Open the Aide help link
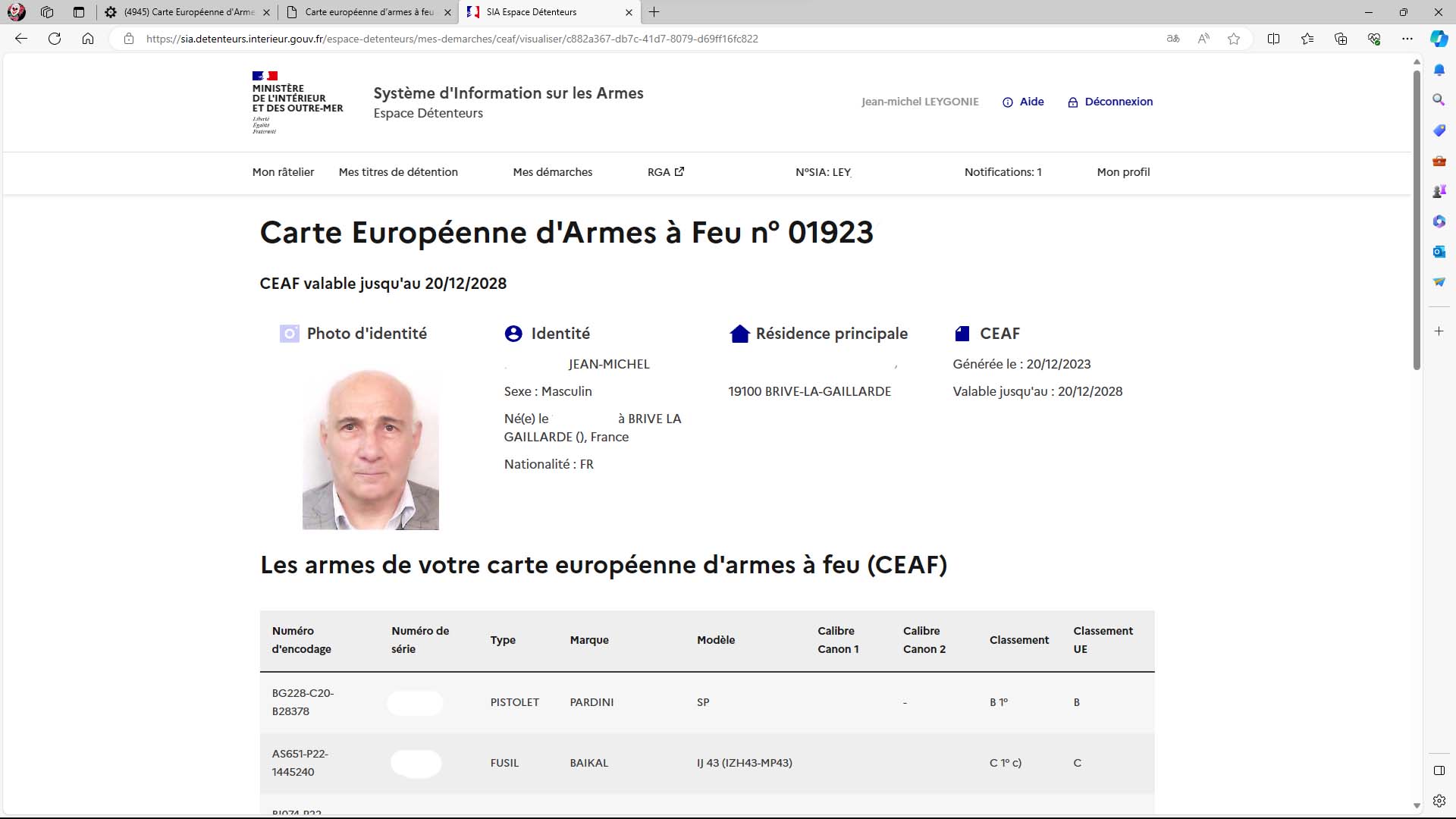1456x819 pixels. pyautogui.click(x=1023, y=102)
